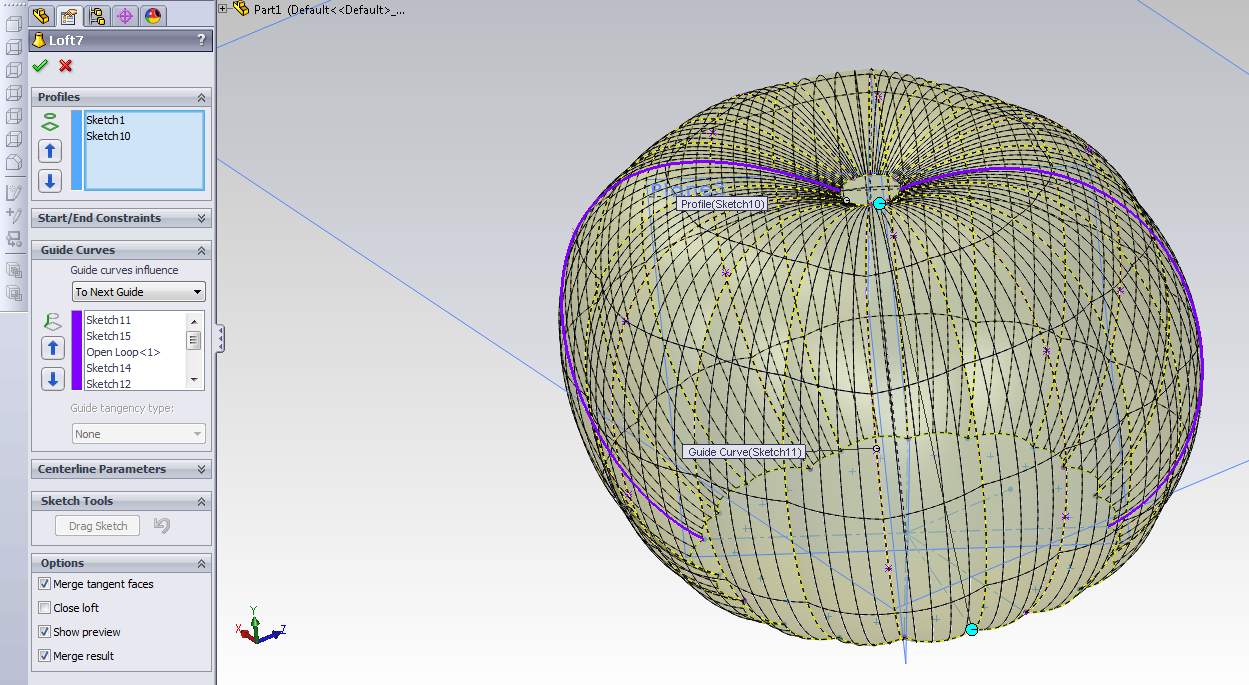Select Sketch12 in the guide curves list
The image size is (1249, 685).
pyautogui.click(x=108, y=384)
